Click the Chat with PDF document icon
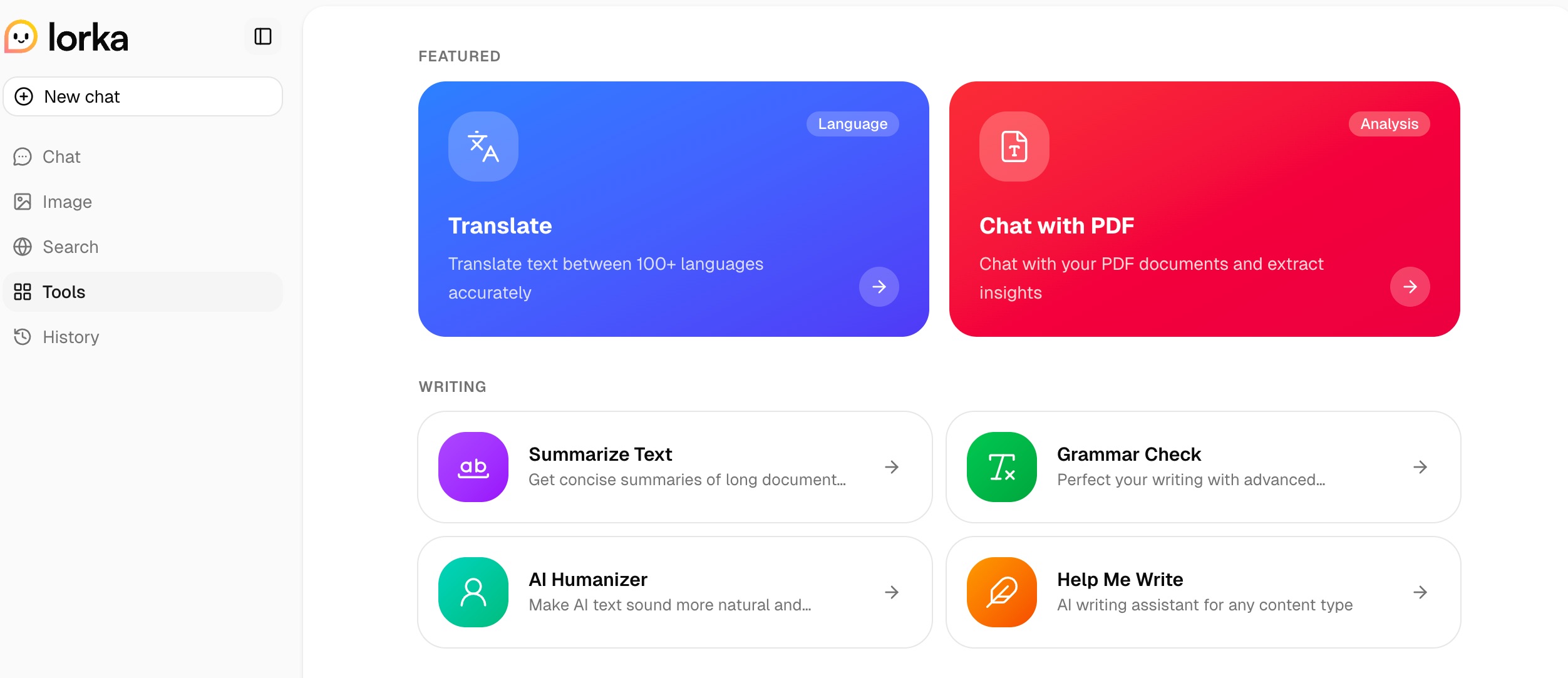The width and height of the screenshot is (1568, 678). click(x=1014, y=146)
